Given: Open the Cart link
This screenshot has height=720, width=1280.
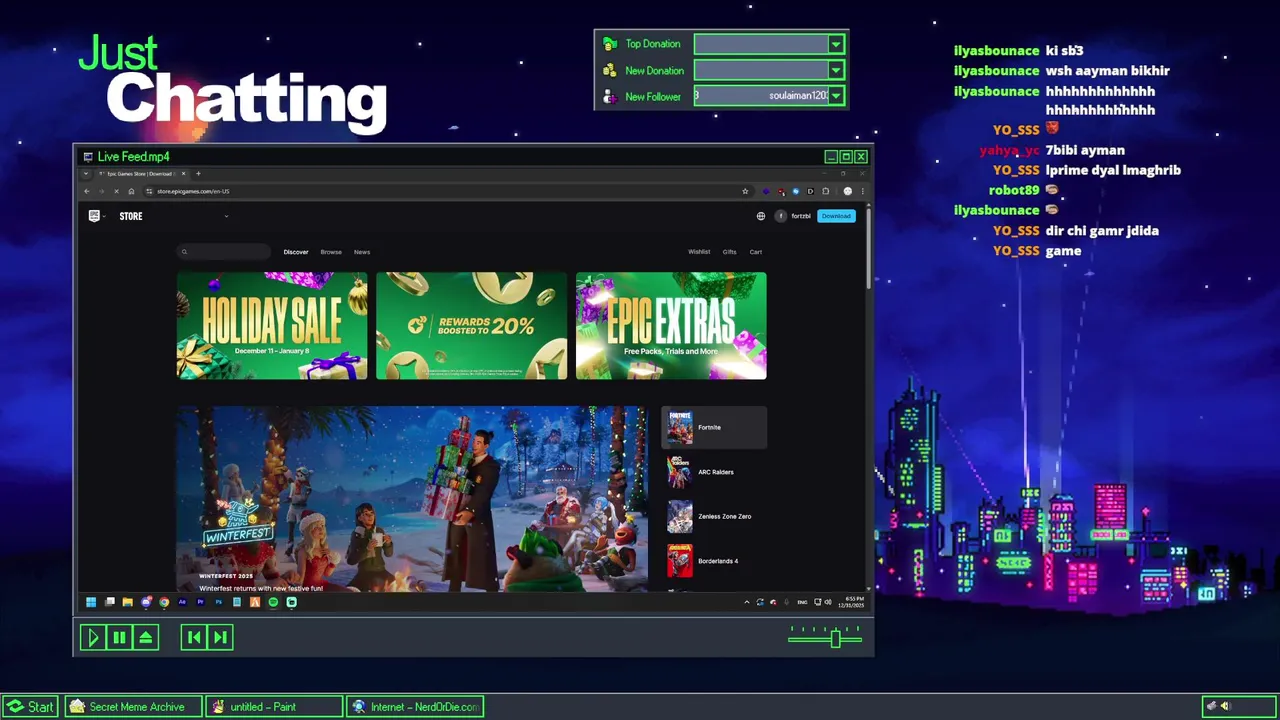Looking at the screenshot, I should (x=756, y=252).
